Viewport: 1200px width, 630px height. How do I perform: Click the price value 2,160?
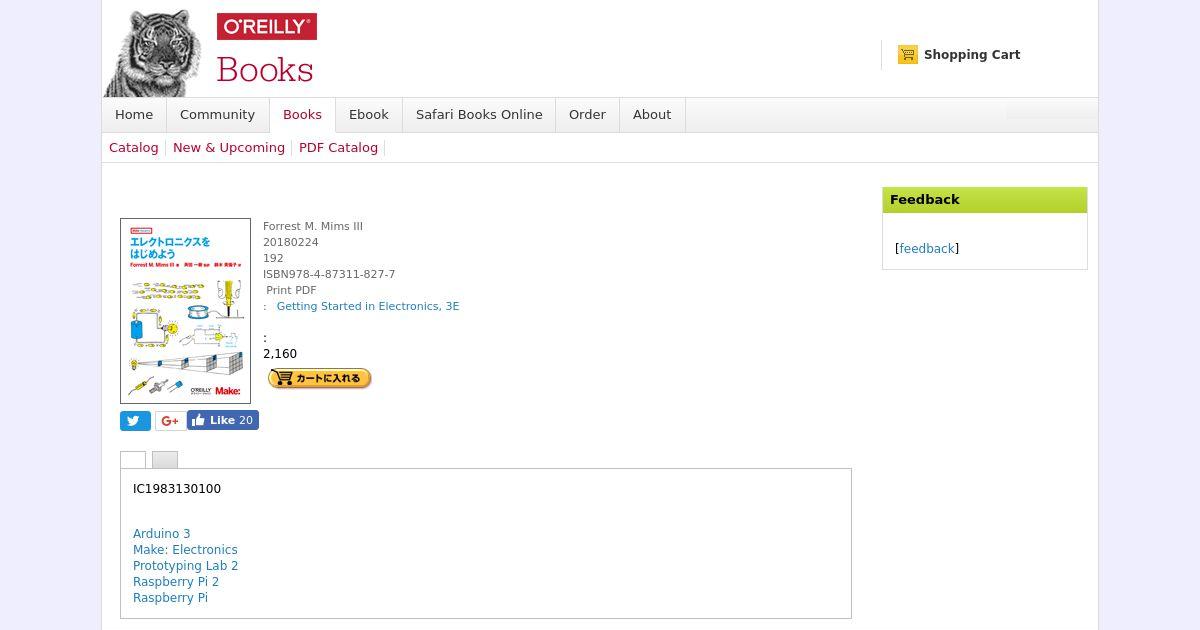pos(280,354)
